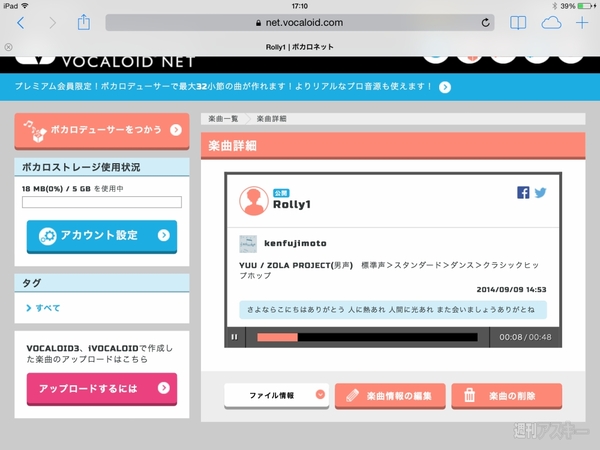
Task: Share song on Facebook
Action: tap(523, 192)
